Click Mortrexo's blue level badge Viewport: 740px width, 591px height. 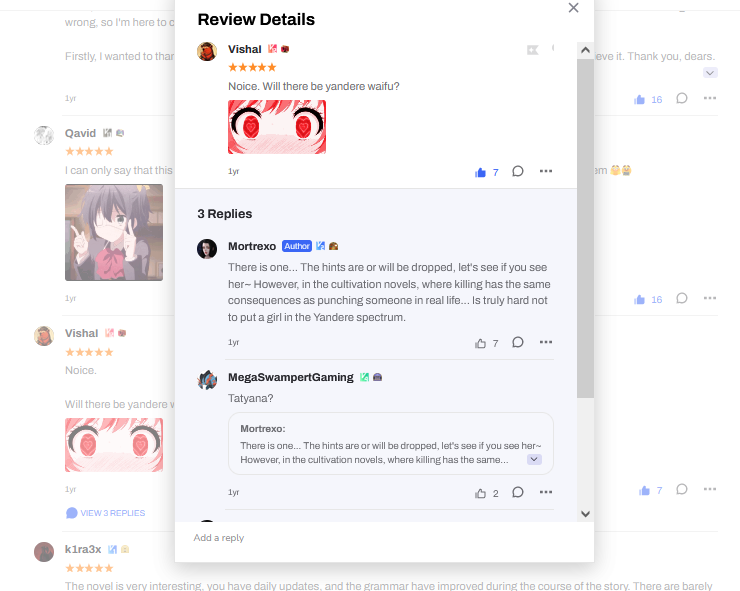click(320, 246)
